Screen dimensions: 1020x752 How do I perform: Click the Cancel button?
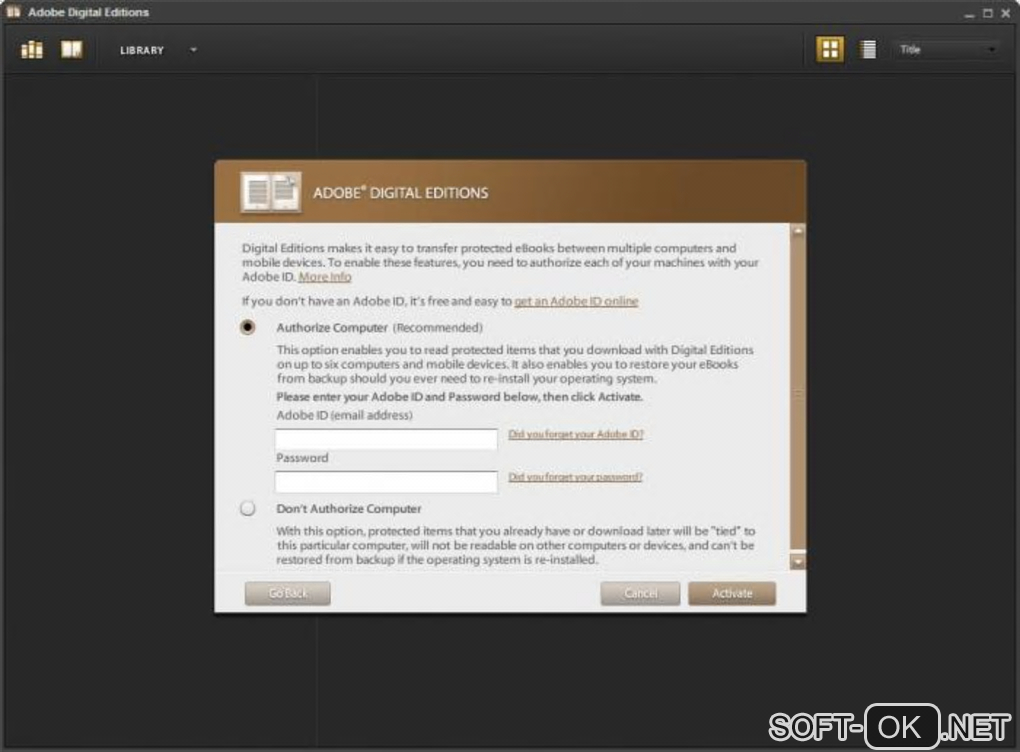(640, 593)
